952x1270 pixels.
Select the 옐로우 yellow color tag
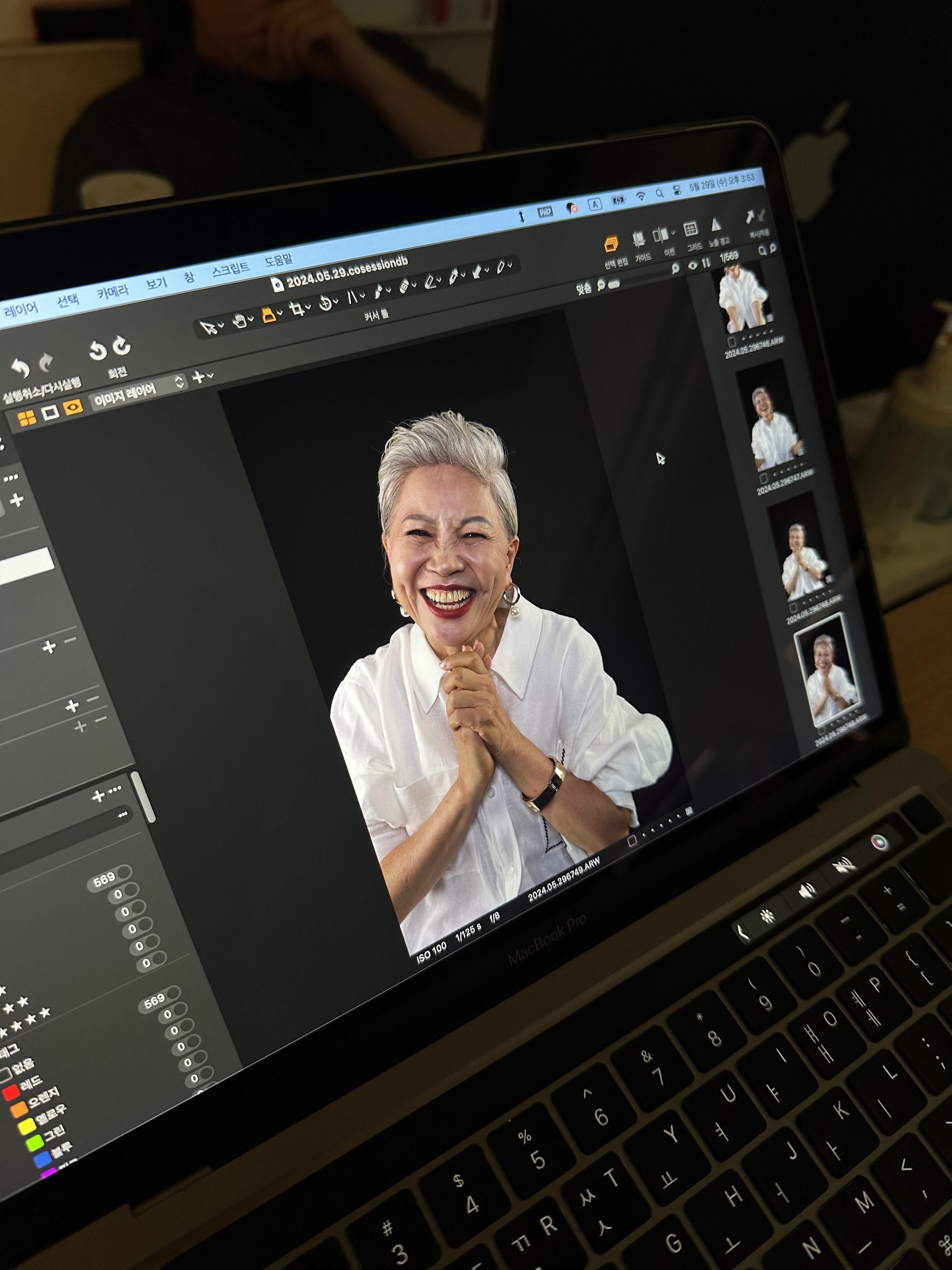[x=26, y=1126]
